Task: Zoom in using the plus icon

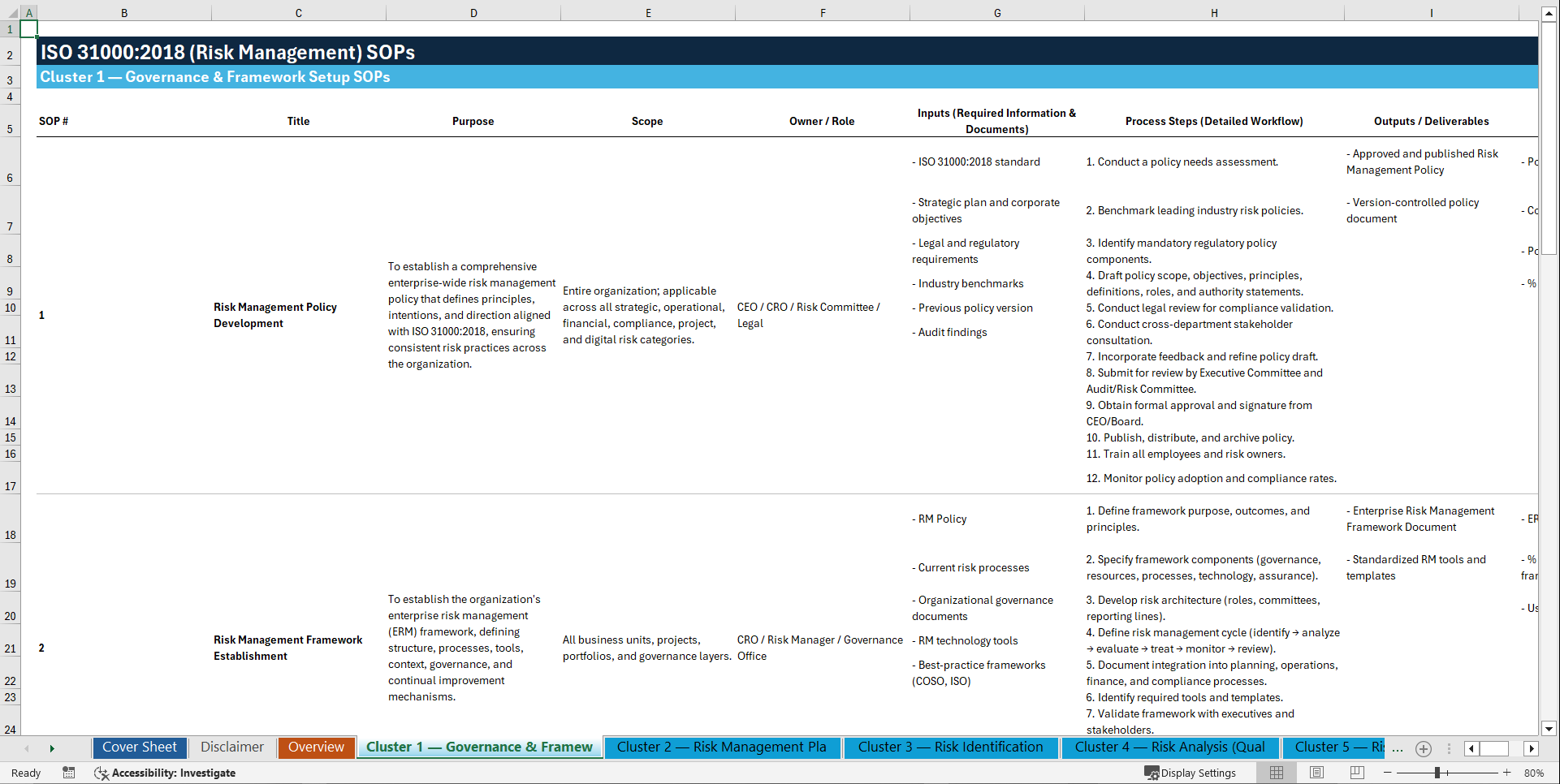Action: [x=1507, y=773]
